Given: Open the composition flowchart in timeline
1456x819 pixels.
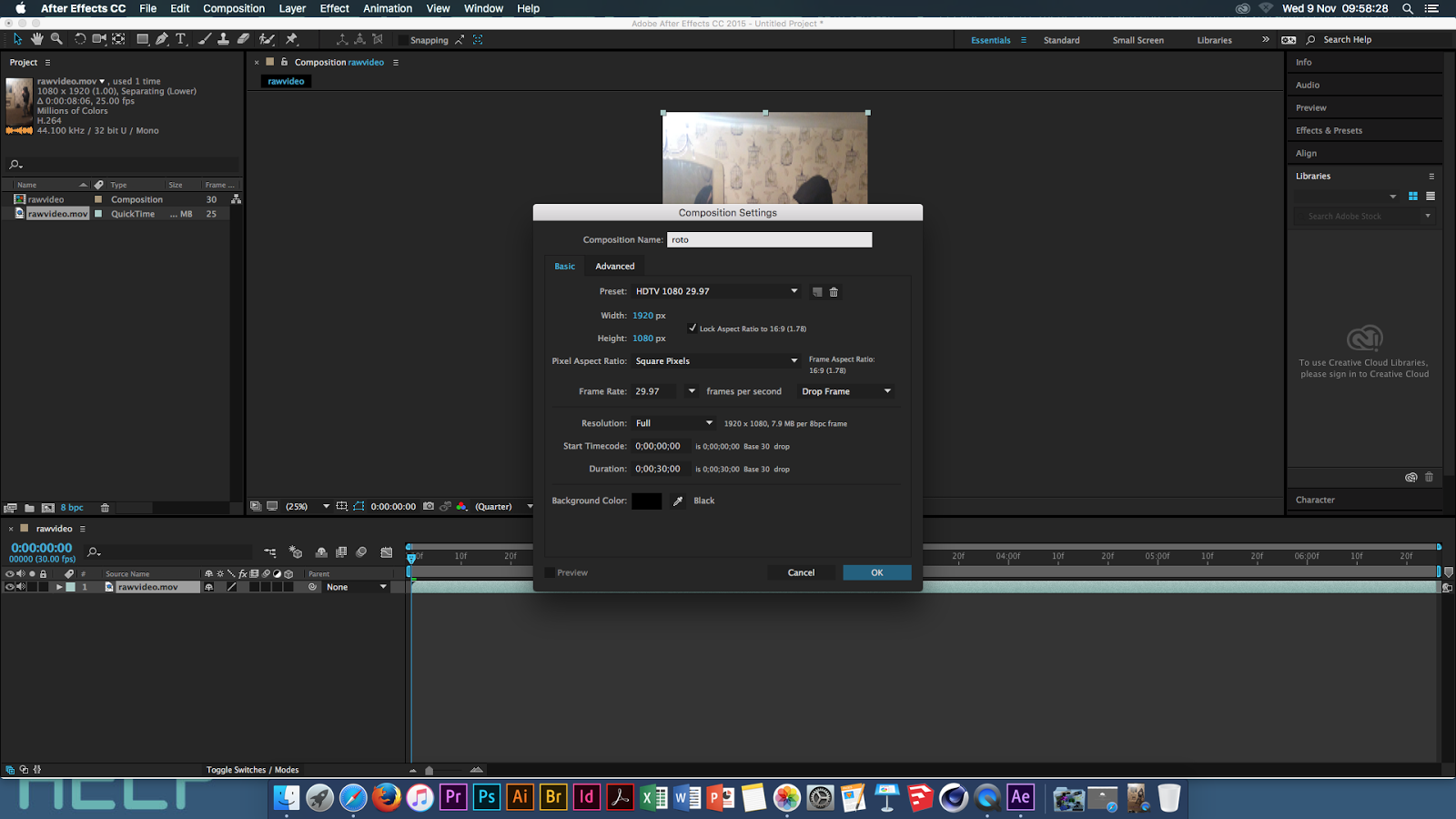Looking at the screenshot, I should 270,551.
